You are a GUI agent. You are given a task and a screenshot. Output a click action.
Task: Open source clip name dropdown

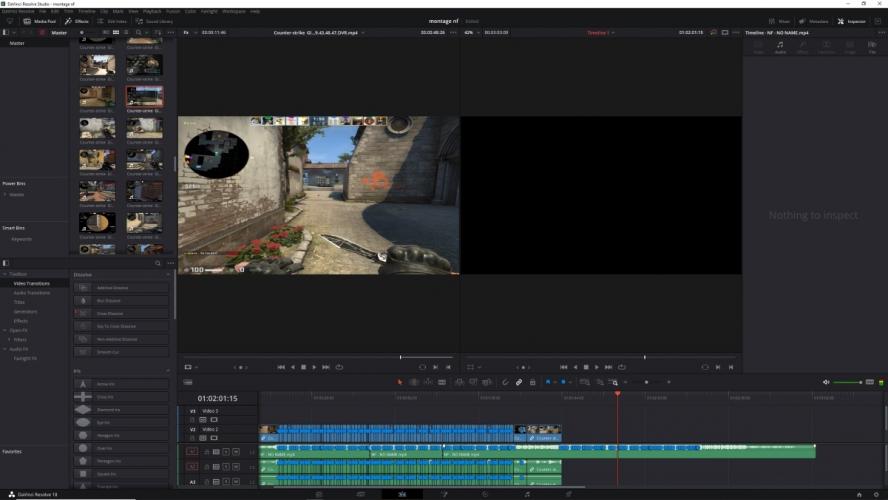tap(364, 33)
